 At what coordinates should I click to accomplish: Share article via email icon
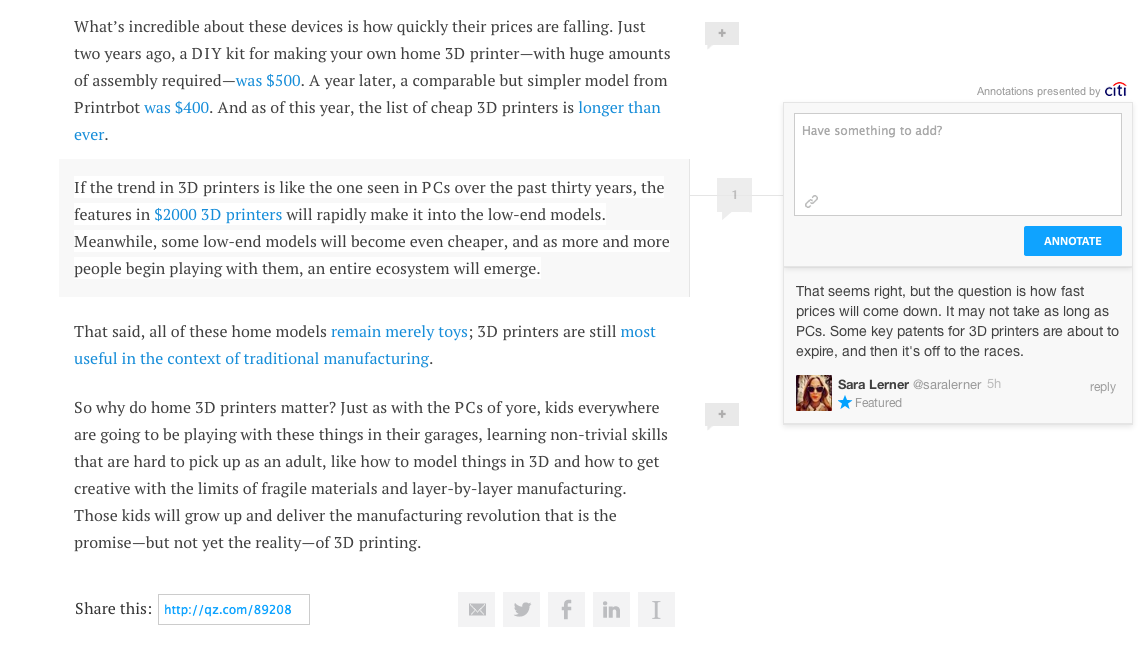[x=477, y=609]
